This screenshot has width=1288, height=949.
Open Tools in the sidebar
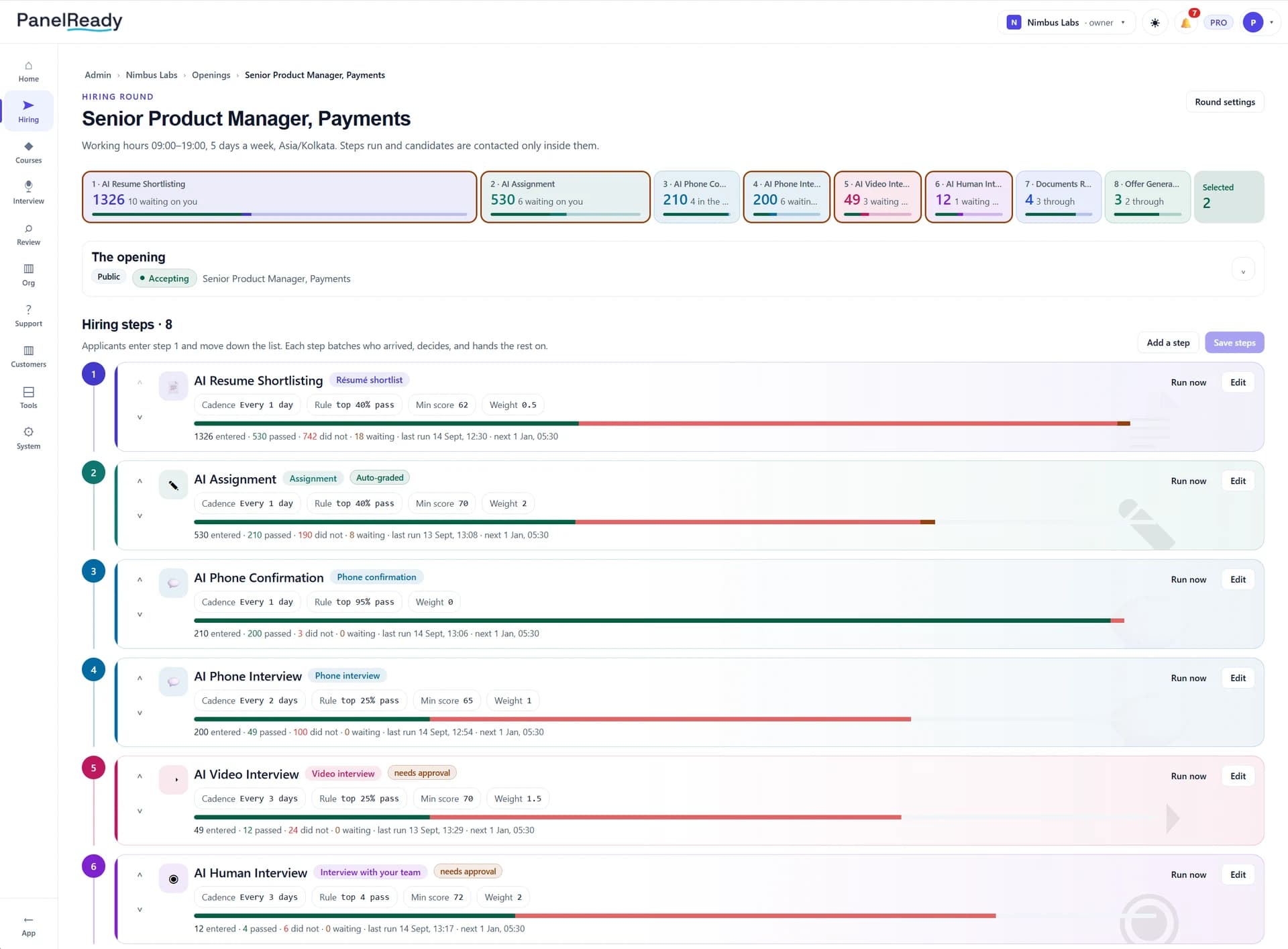pos(28,397)
